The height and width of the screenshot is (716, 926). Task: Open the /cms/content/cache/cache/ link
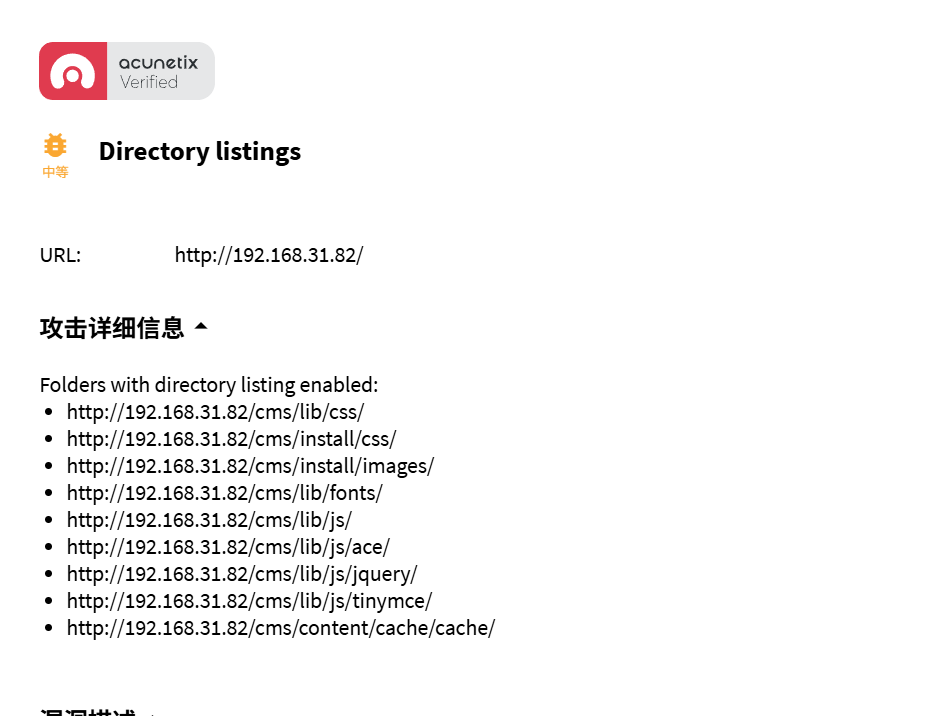[281, 628]
